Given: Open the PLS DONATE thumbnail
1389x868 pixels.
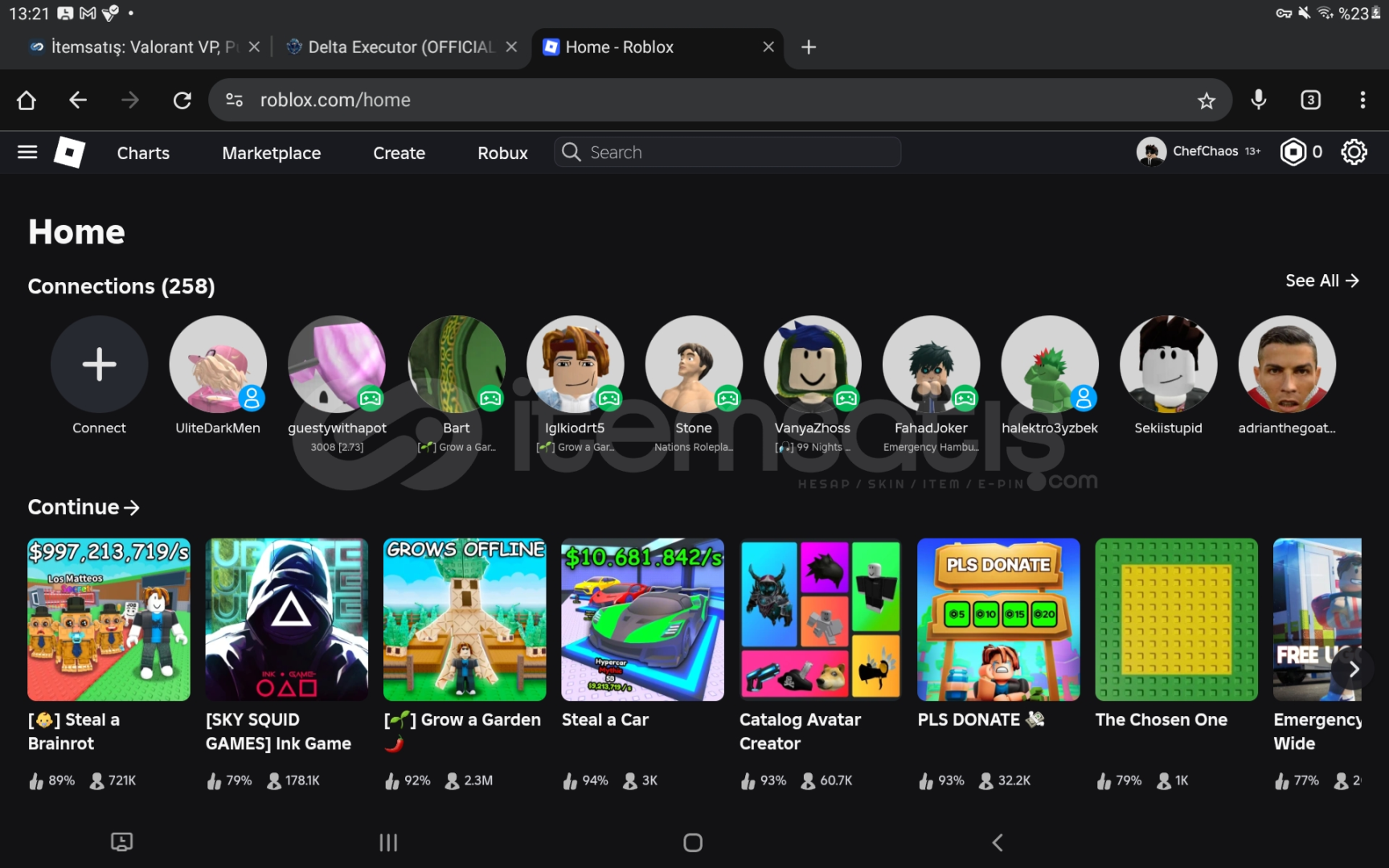Looking at the screenshot, I should click(x=998, y=619).
